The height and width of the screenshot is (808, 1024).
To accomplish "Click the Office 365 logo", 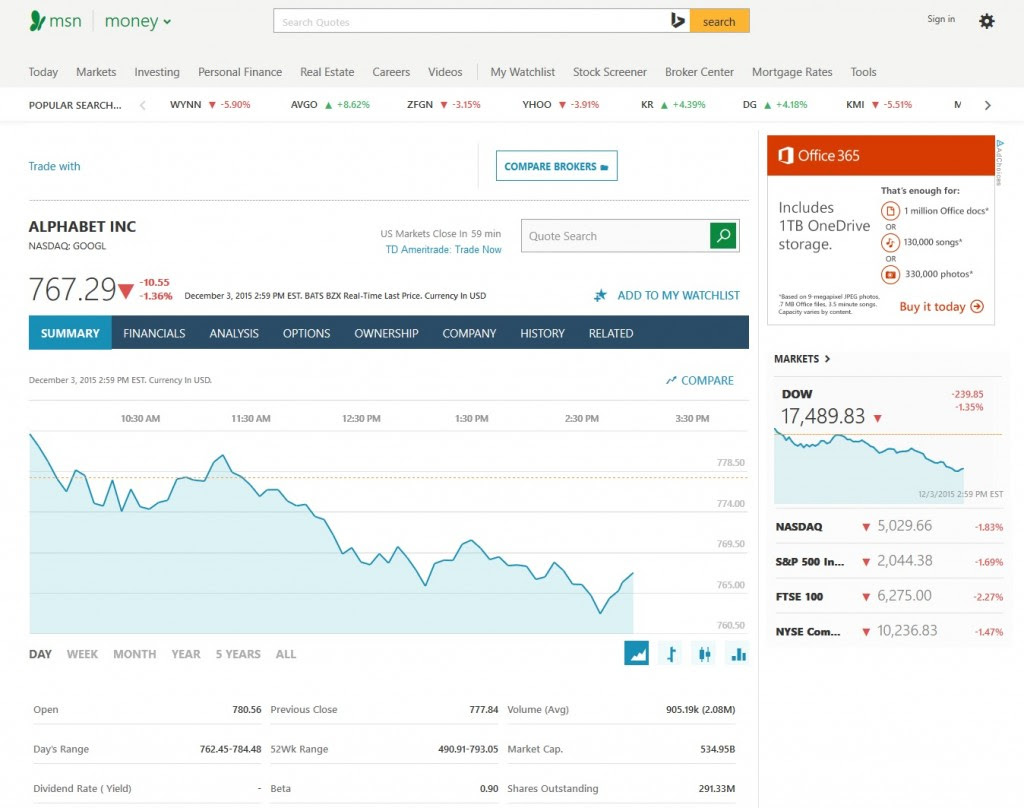I will pos(819,155).
